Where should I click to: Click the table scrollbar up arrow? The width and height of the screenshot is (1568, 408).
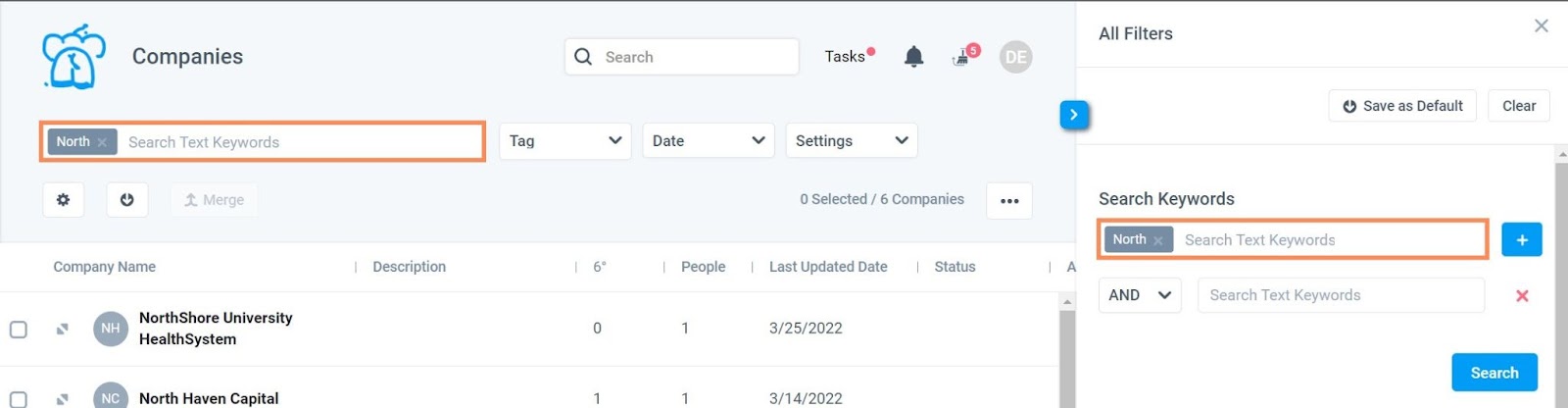click(x=1067, y=302)
